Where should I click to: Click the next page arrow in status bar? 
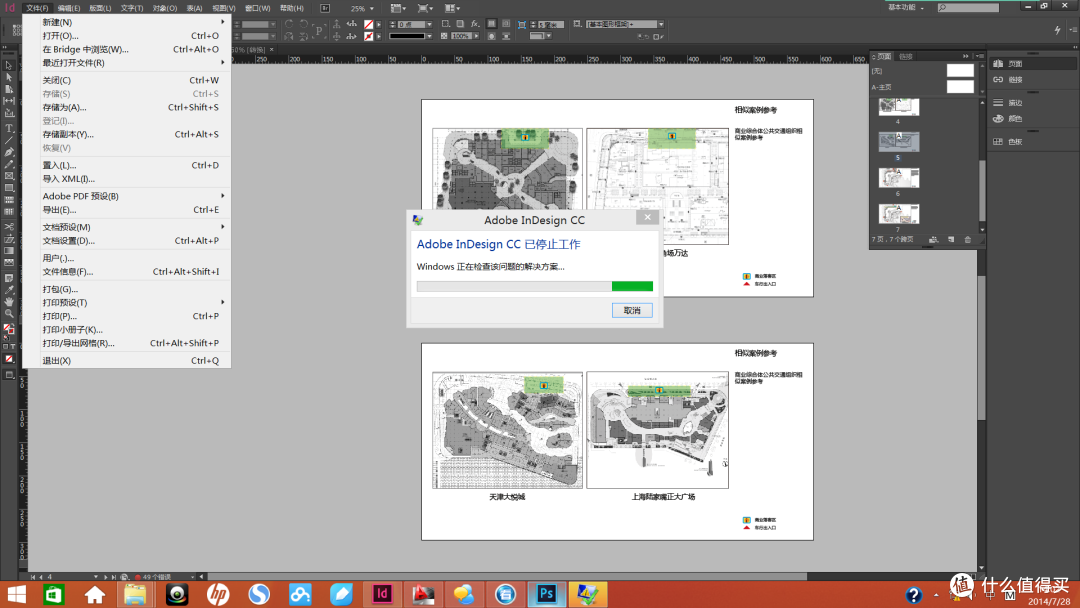[105, 577]
